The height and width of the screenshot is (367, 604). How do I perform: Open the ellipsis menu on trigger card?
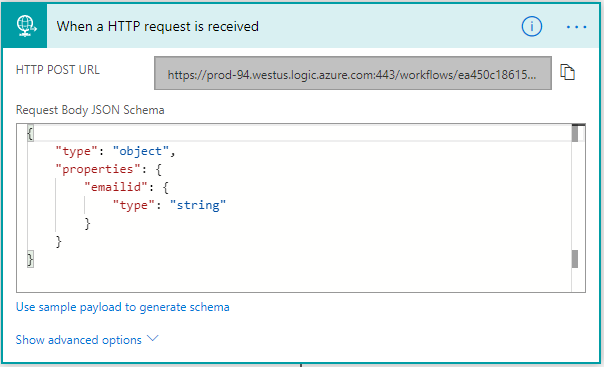pyautogui.click(x=577, y=27)
